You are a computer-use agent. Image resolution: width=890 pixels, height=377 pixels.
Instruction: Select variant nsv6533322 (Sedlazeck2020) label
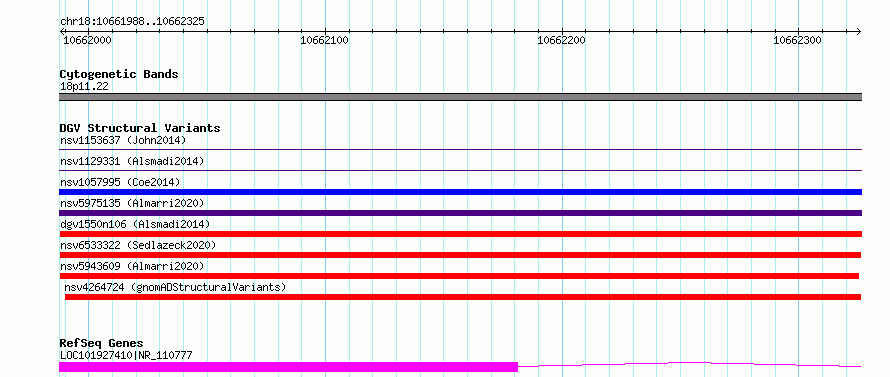click(x=138, y=245)
